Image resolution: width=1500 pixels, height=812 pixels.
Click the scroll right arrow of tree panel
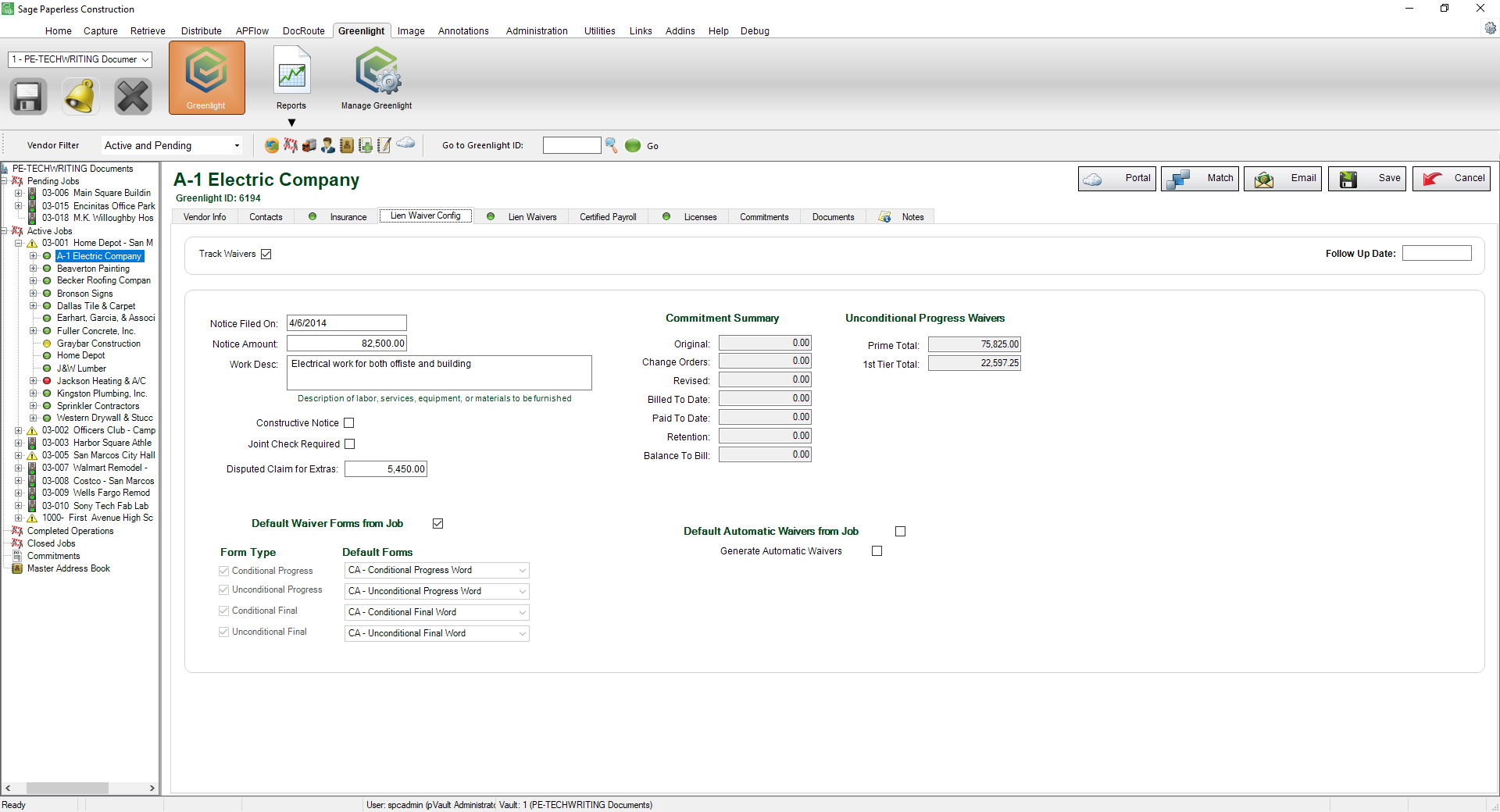(x=152, y=789)
